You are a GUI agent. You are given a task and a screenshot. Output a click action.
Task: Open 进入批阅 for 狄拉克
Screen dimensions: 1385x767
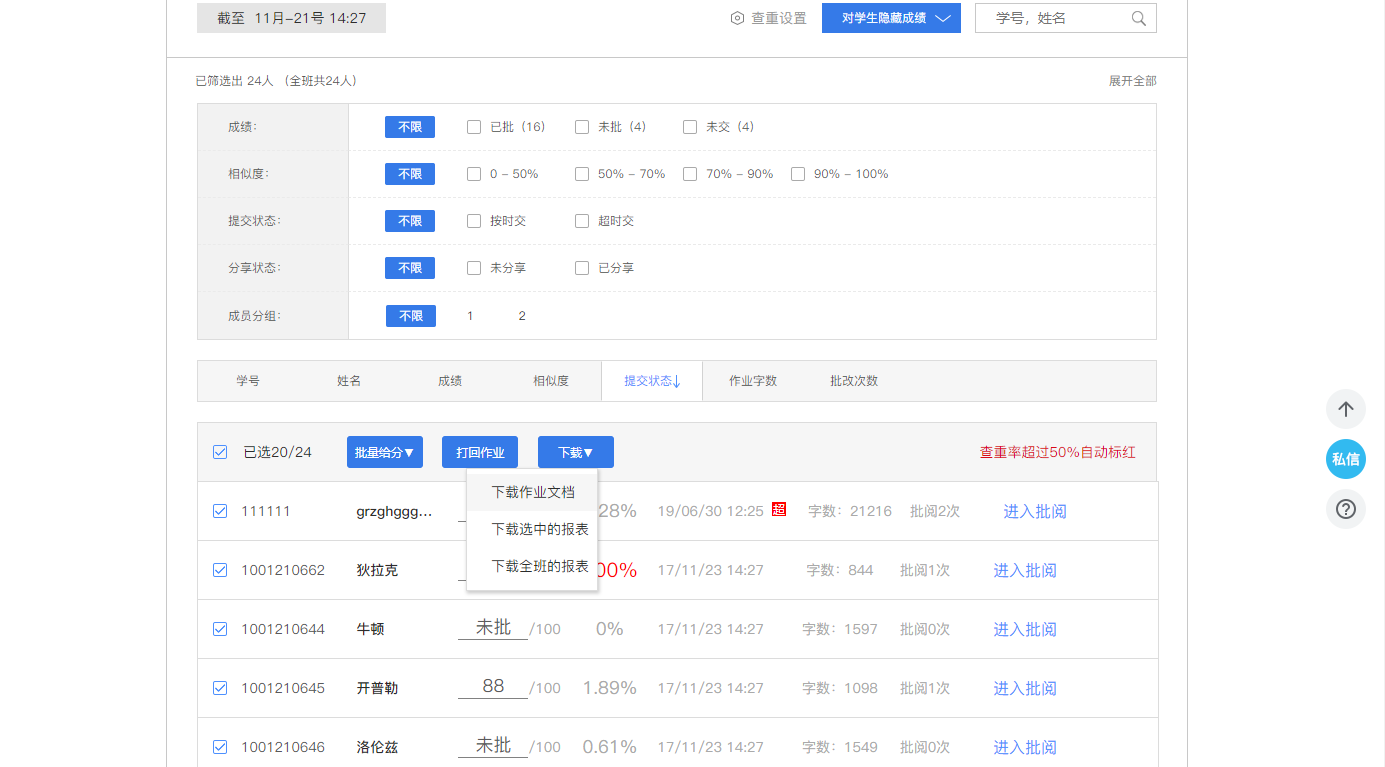1025,570
